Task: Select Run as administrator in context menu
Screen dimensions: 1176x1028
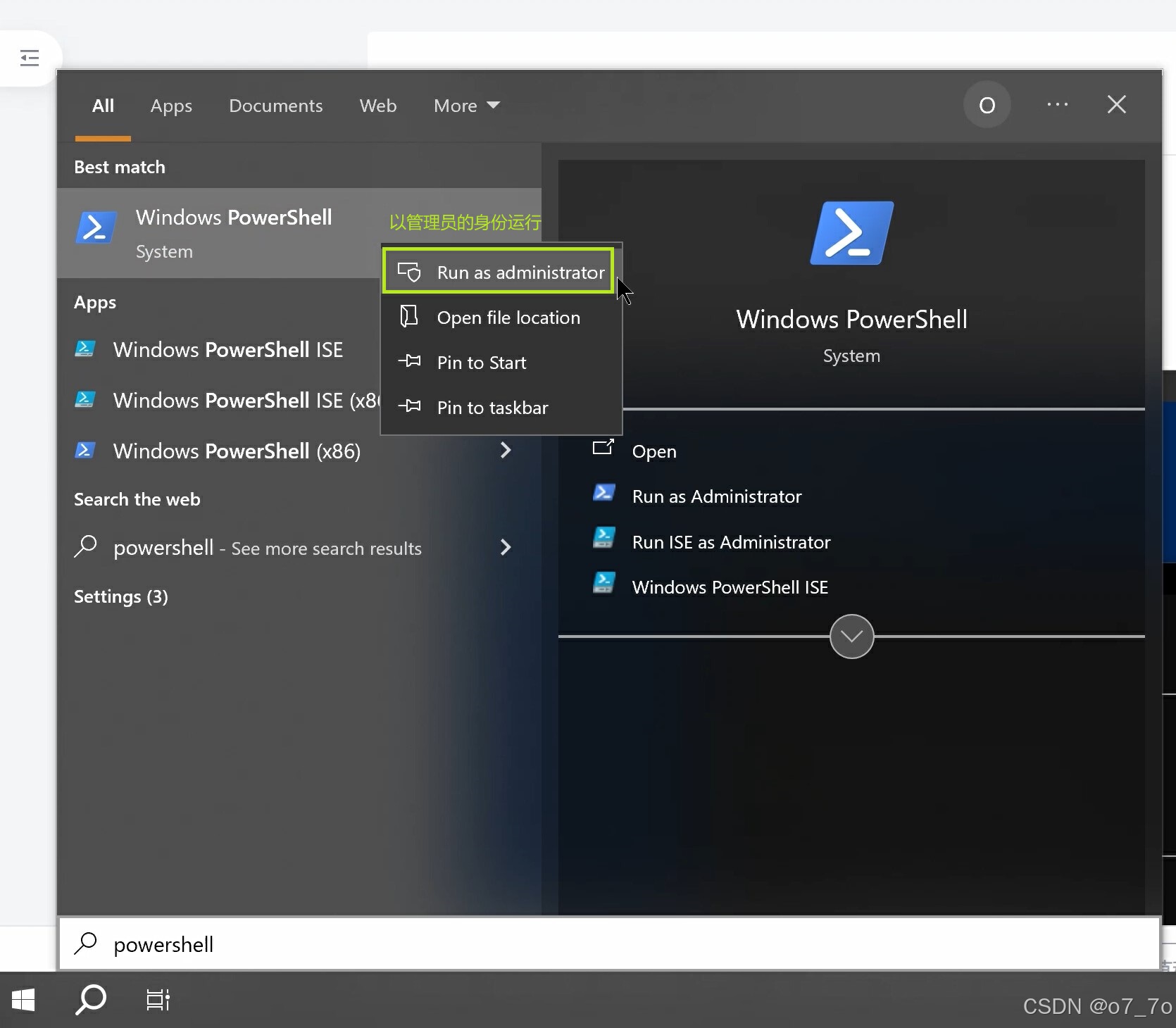Action: 501,272
